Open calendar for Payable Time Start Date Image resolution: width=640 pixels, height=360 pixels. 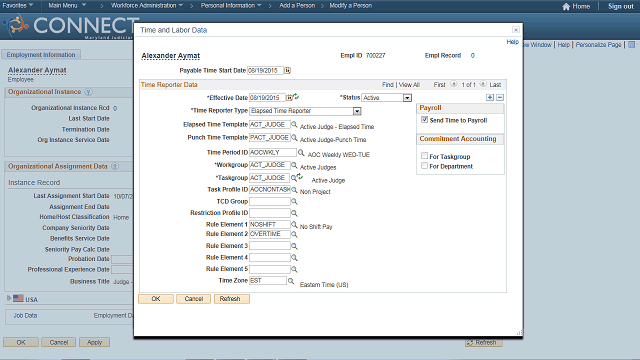287,71
